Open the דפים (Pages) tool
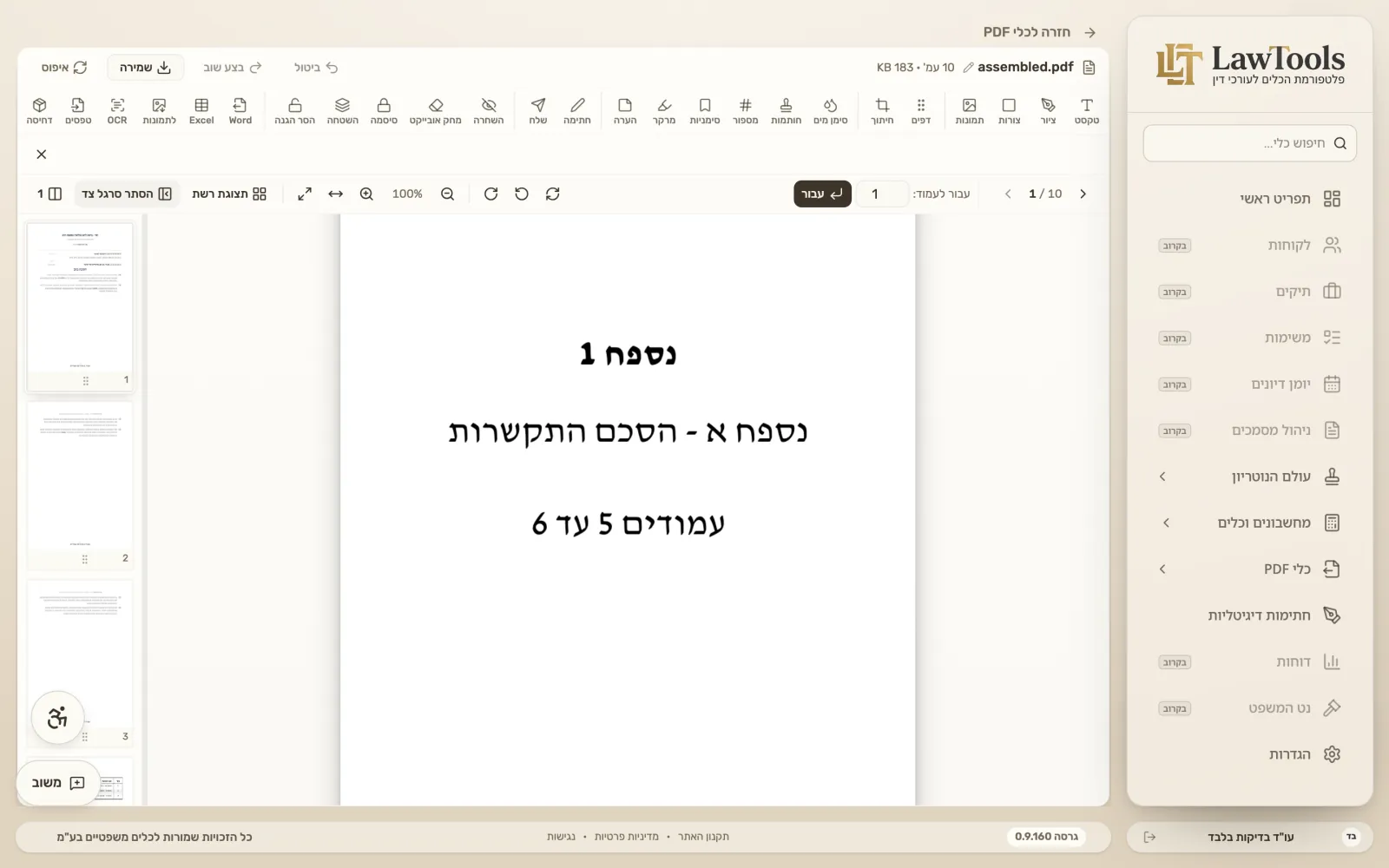 [x=921, y=111]
